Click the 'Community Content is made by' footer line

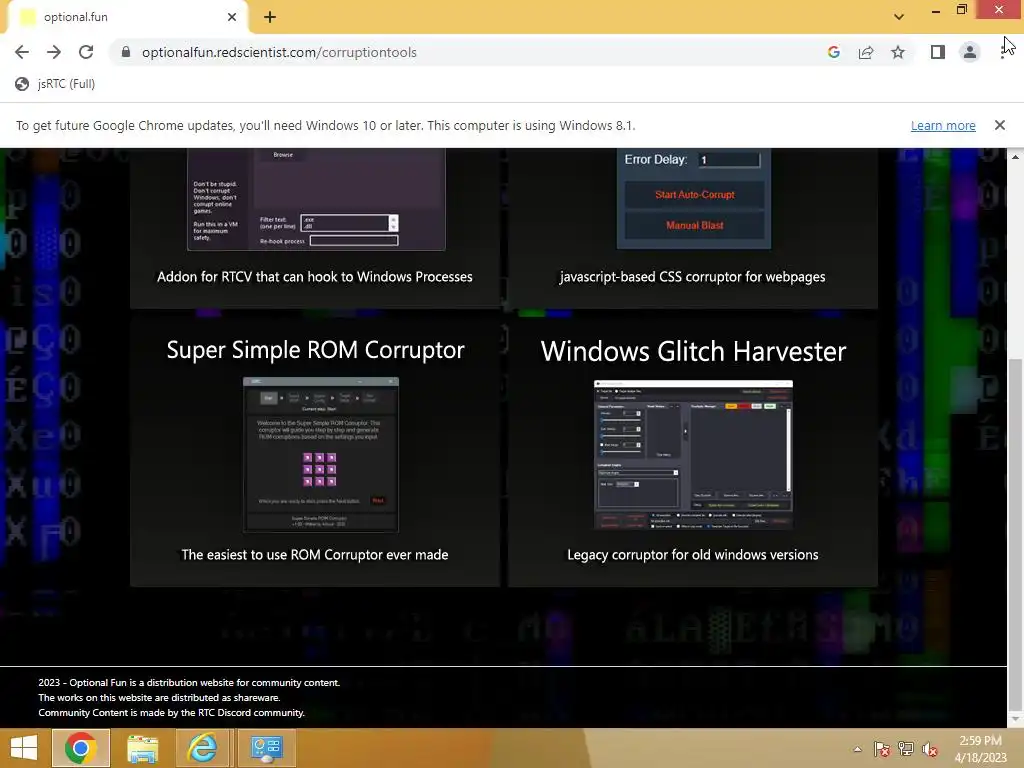pyautogui.click(x=172, y=712)
